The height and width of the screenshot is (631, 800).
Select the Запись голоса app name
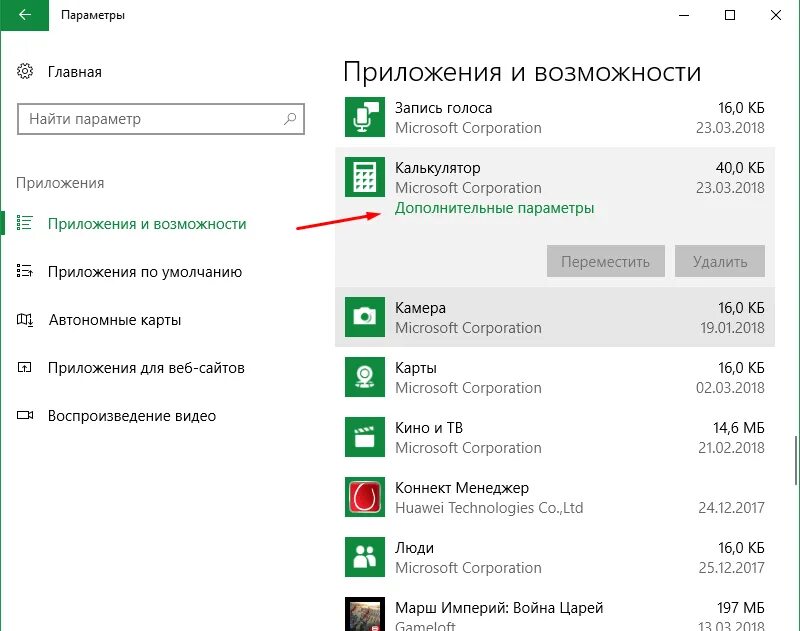pyautogui.click(x=443, y=108)
